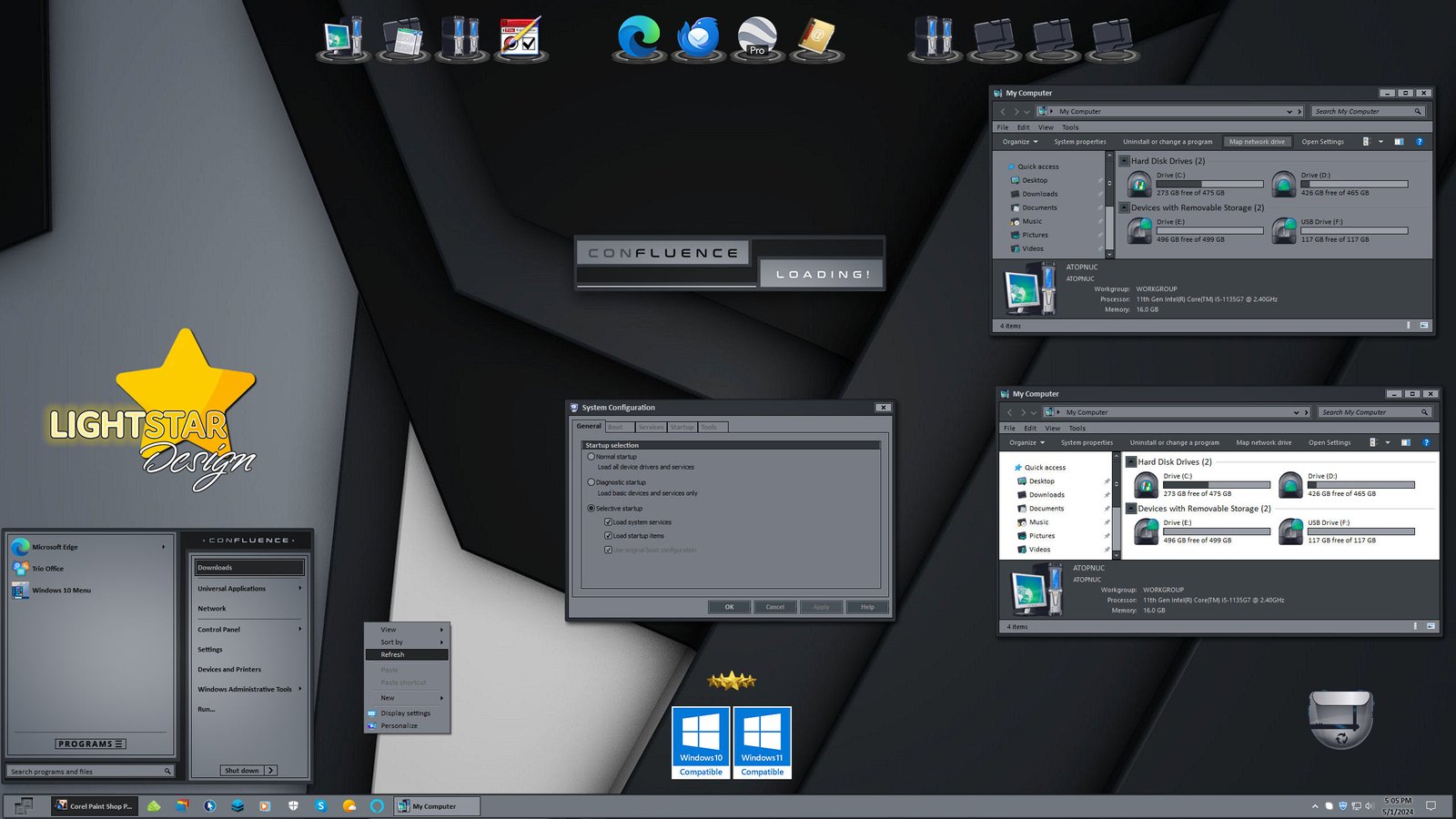Open Organize dropdown in gray-pane My Computer window
The image size is (1456, 819).
coord(1020,142)
